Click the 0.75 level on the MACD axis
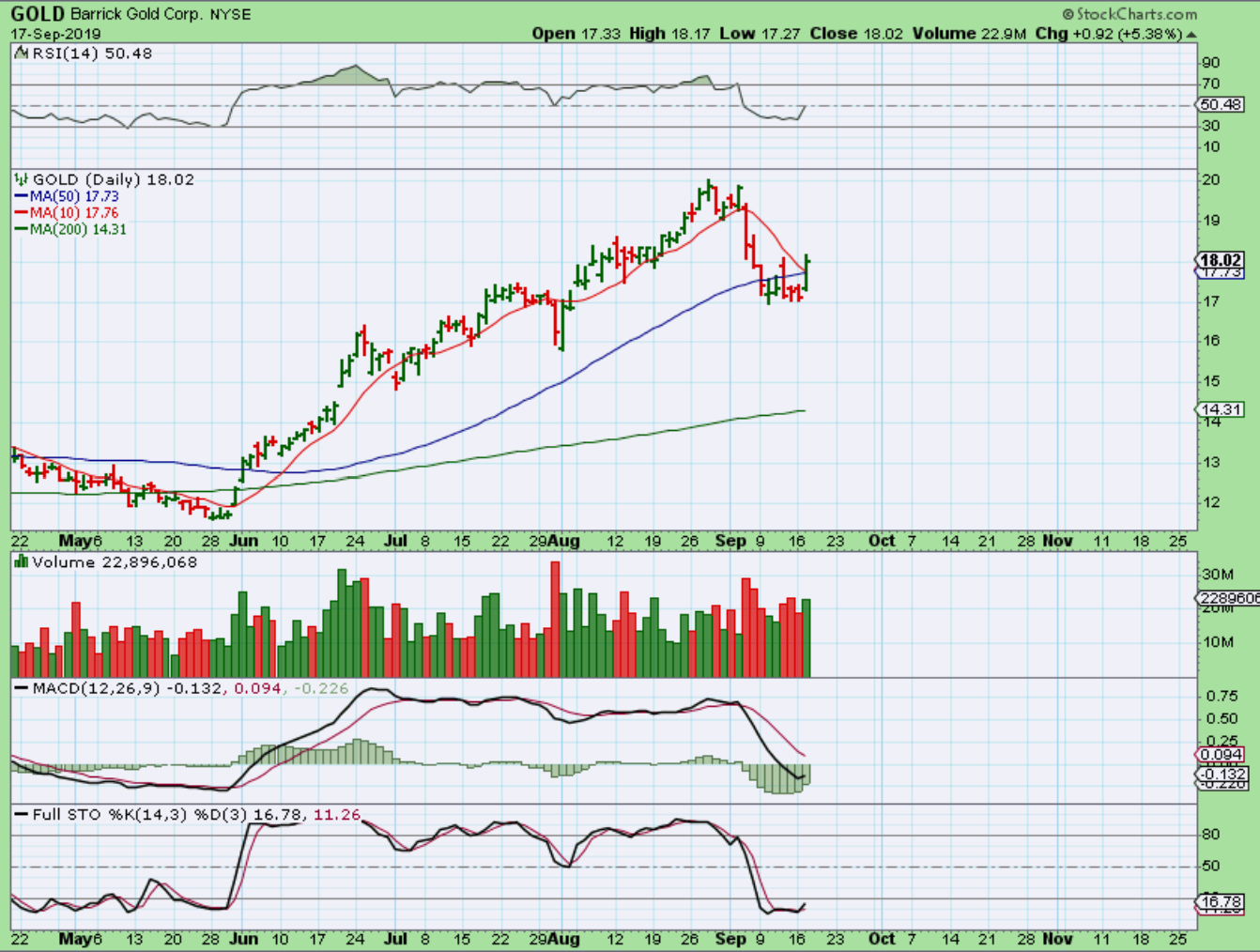Viewport: 1260px width, 952px height. coord(1222,696)
